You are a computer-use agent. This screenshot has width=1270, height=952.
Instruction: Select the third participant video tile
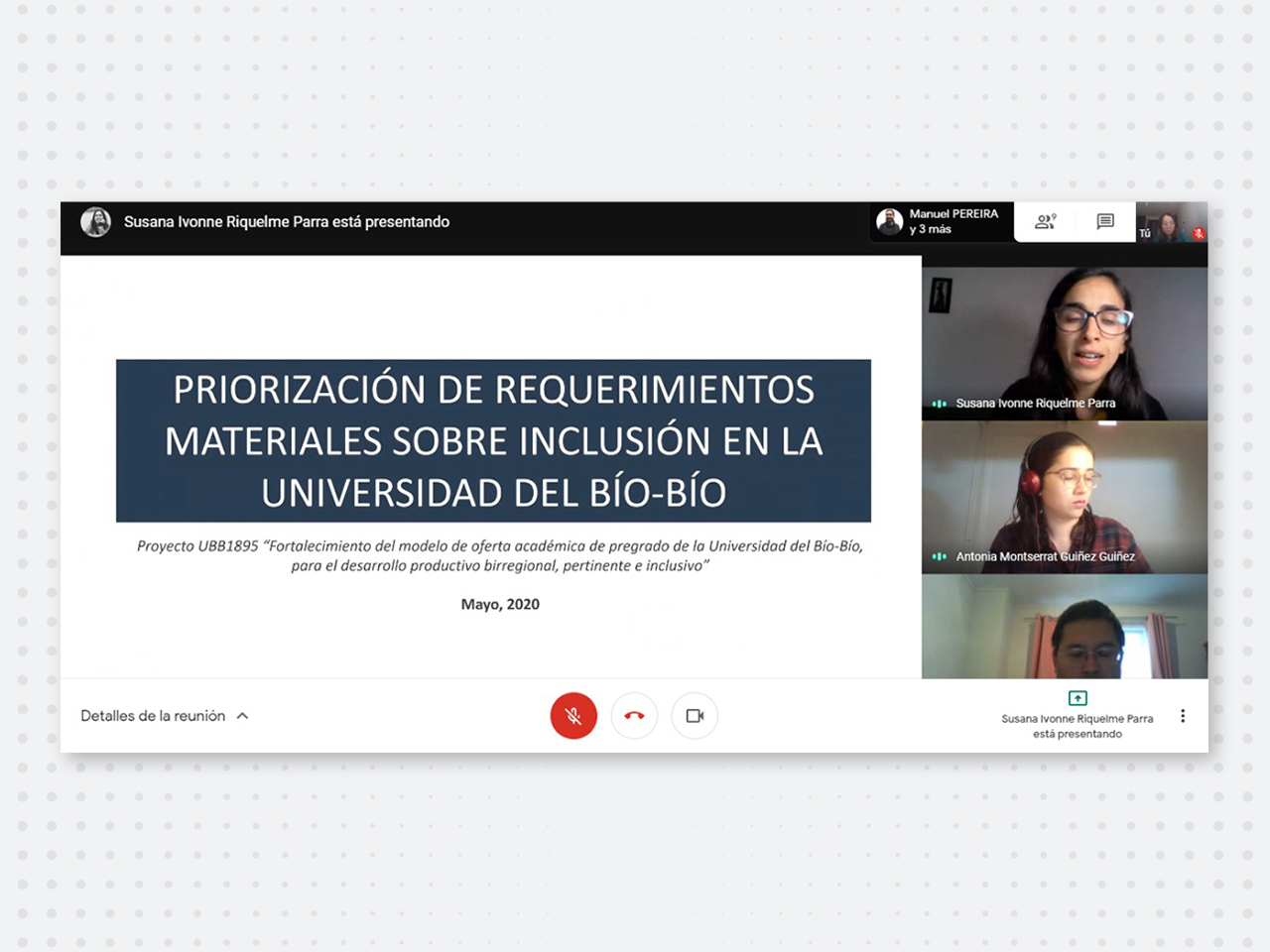[1065, 627]
